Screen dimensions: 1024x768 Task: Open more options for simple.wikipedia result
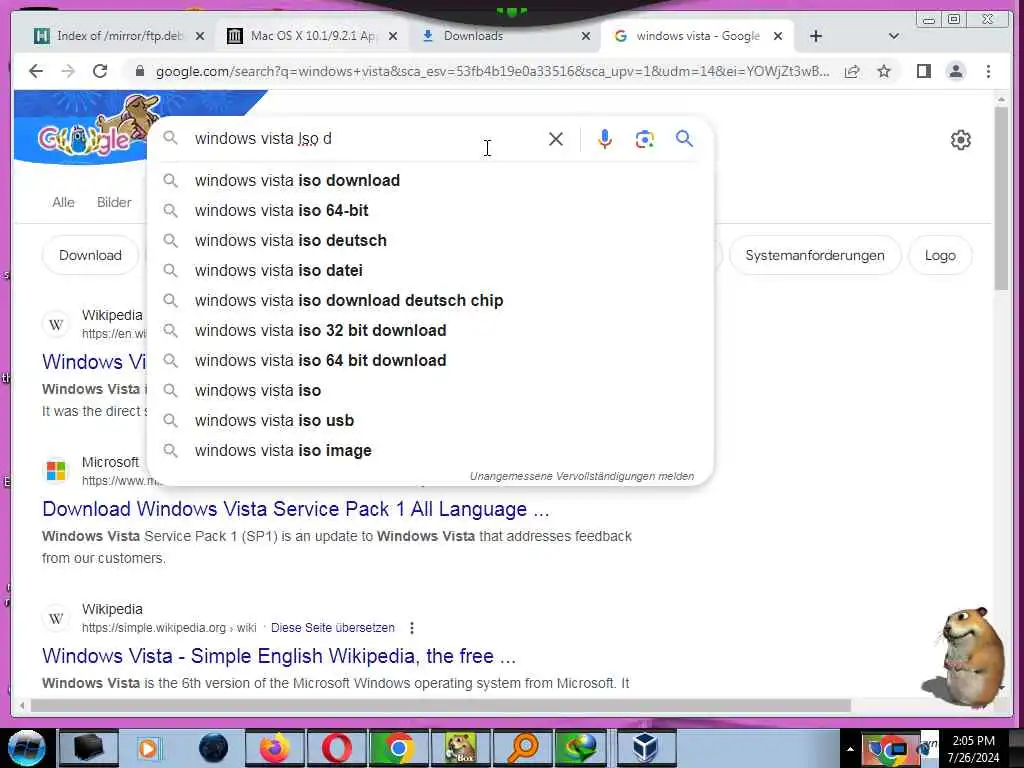pyautogui.click(x=411, y=628)
